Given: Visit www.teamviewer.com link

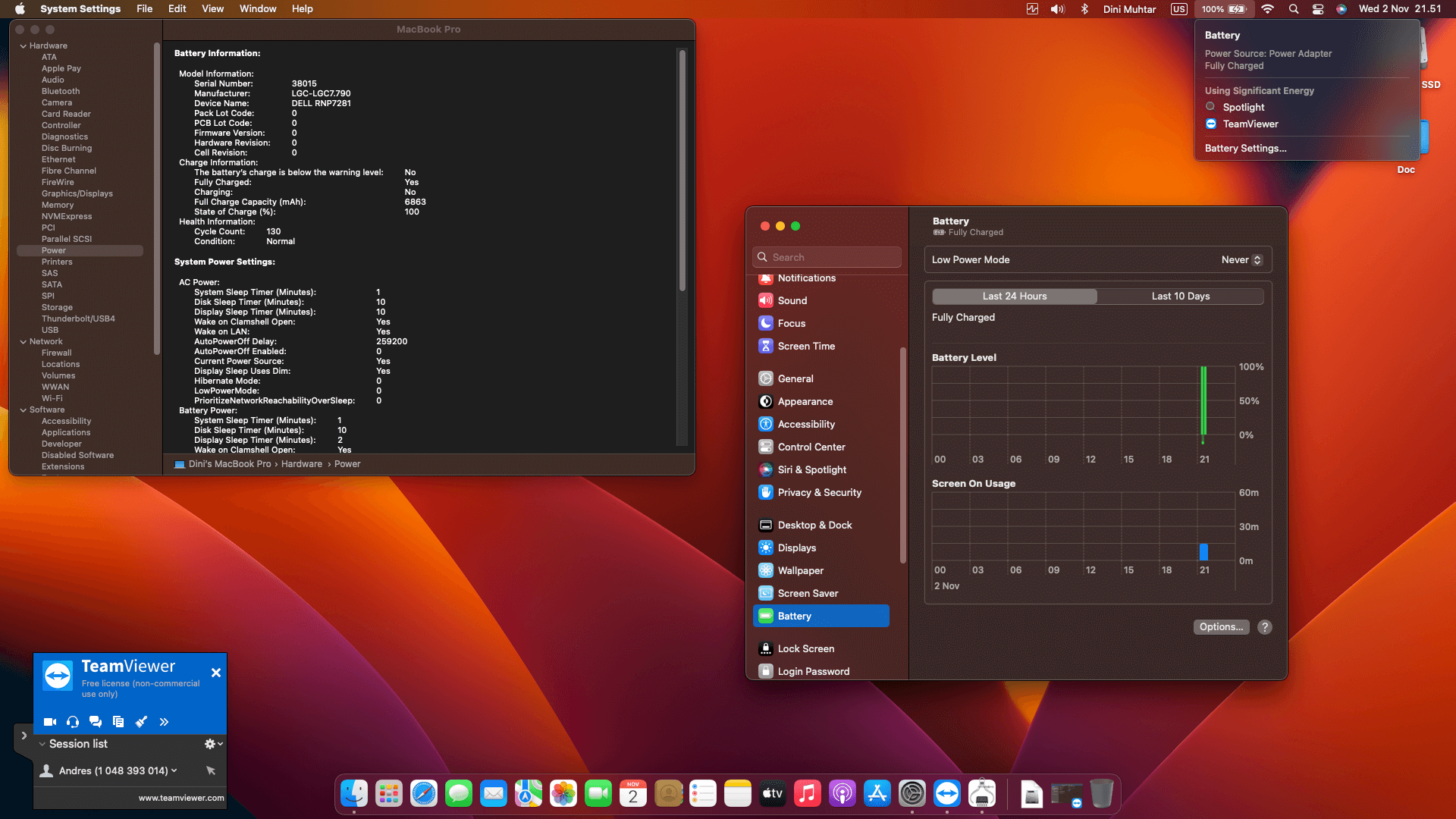Looking at the screenshot, I should click(181, 798).
